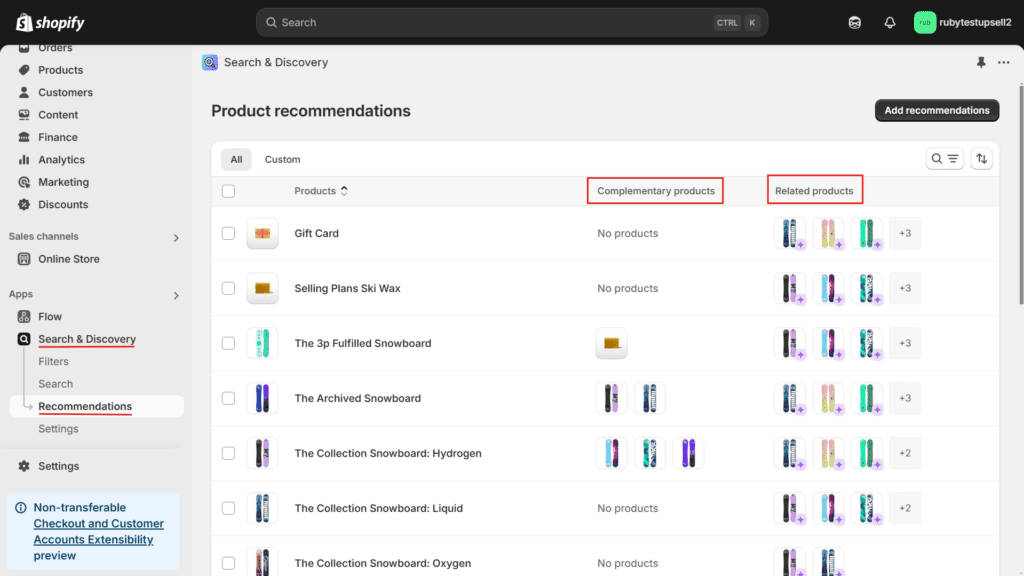
Task: Expand the Apps section chevron
Action: pos(176,295)
